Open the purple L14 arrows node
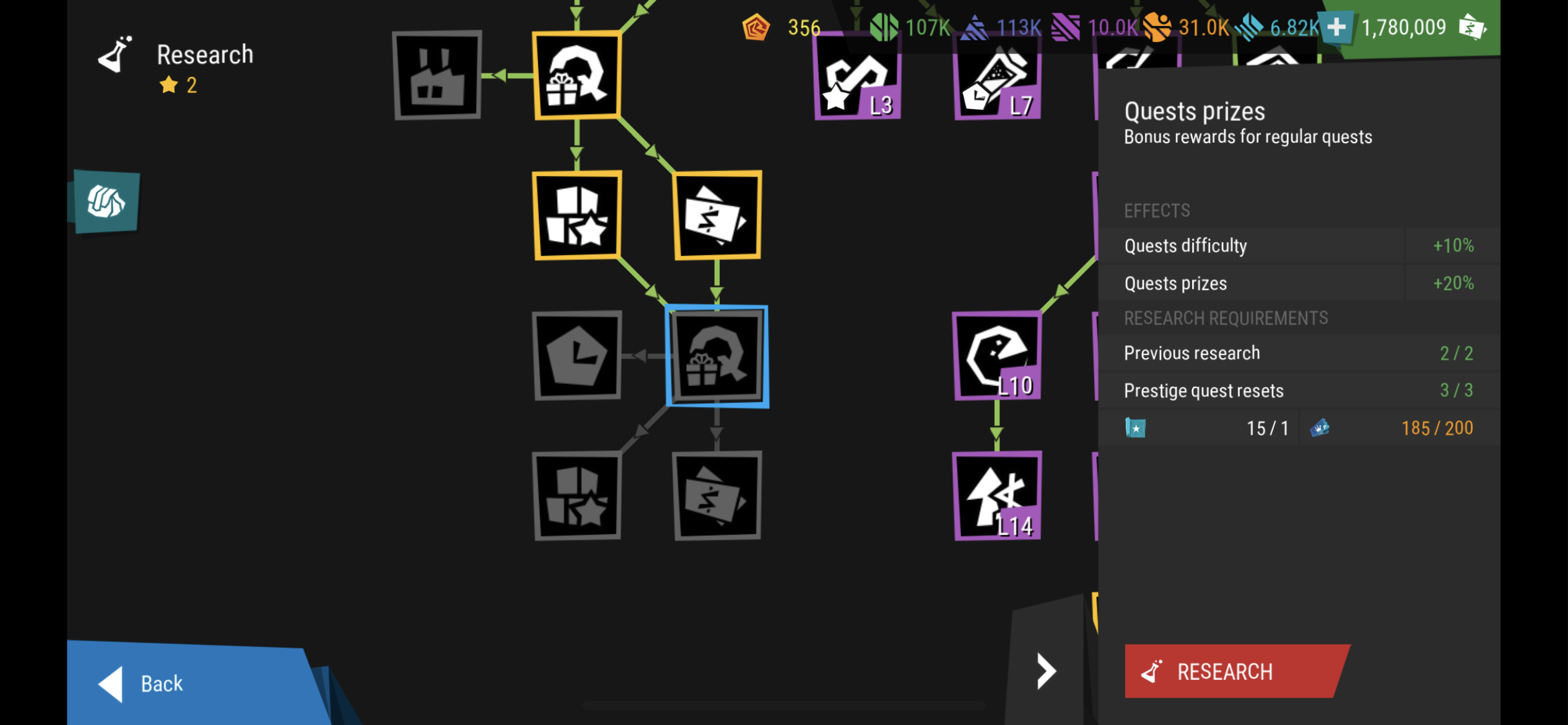Screen dimensions: 1568x725 pos(997,496)
